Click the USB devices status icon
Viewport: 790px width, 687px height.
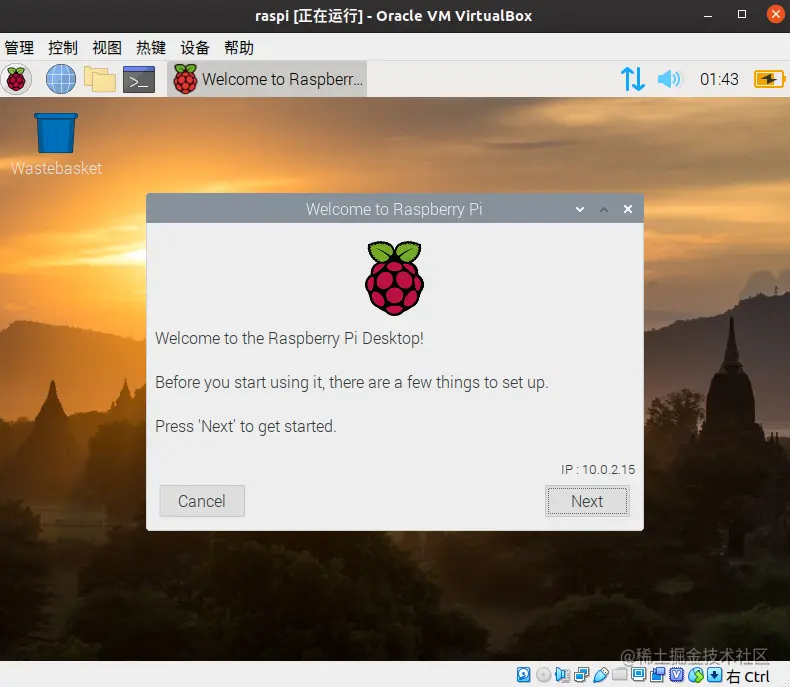pyautogui.click(x=601, y=674)
